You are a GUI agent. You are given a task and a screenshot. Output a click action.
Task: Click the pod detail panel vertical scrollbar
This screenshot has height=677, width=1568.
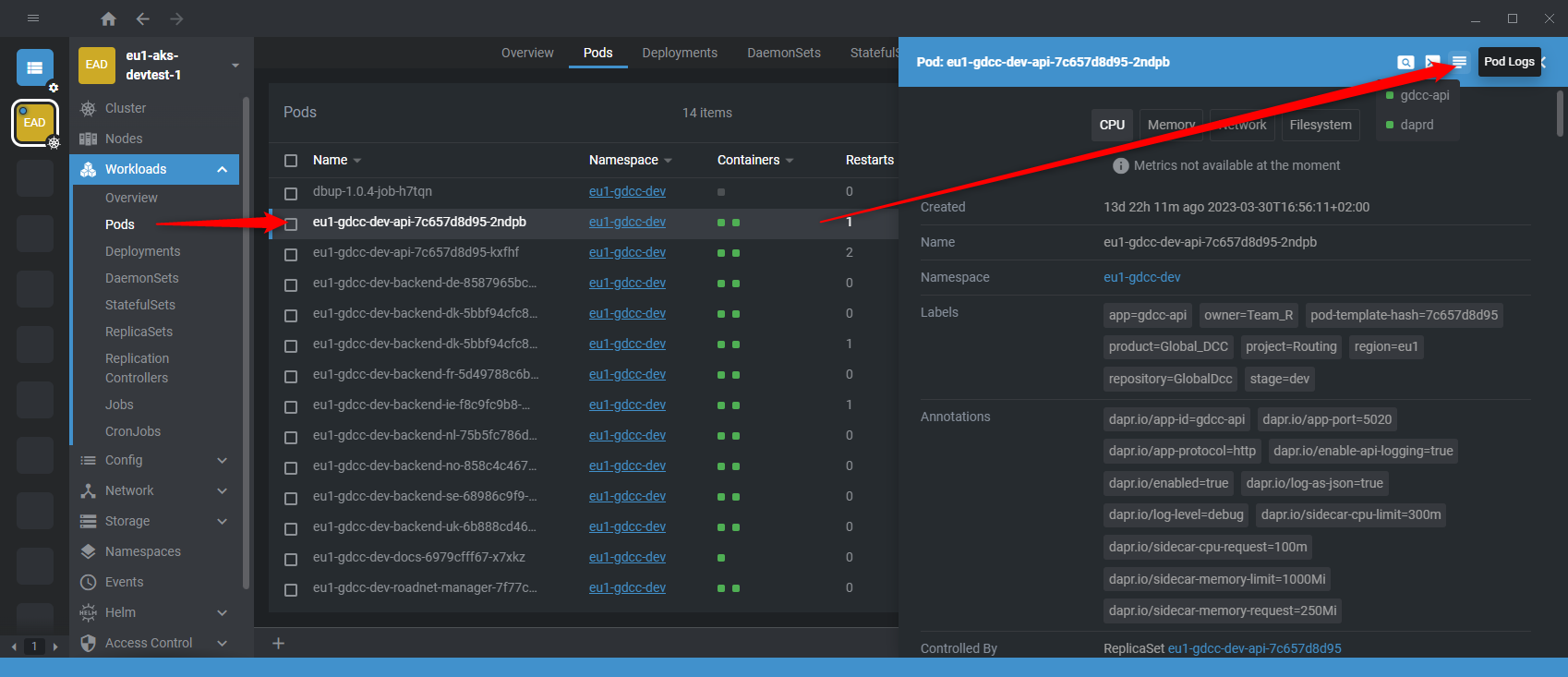[x=1561, y=113]
